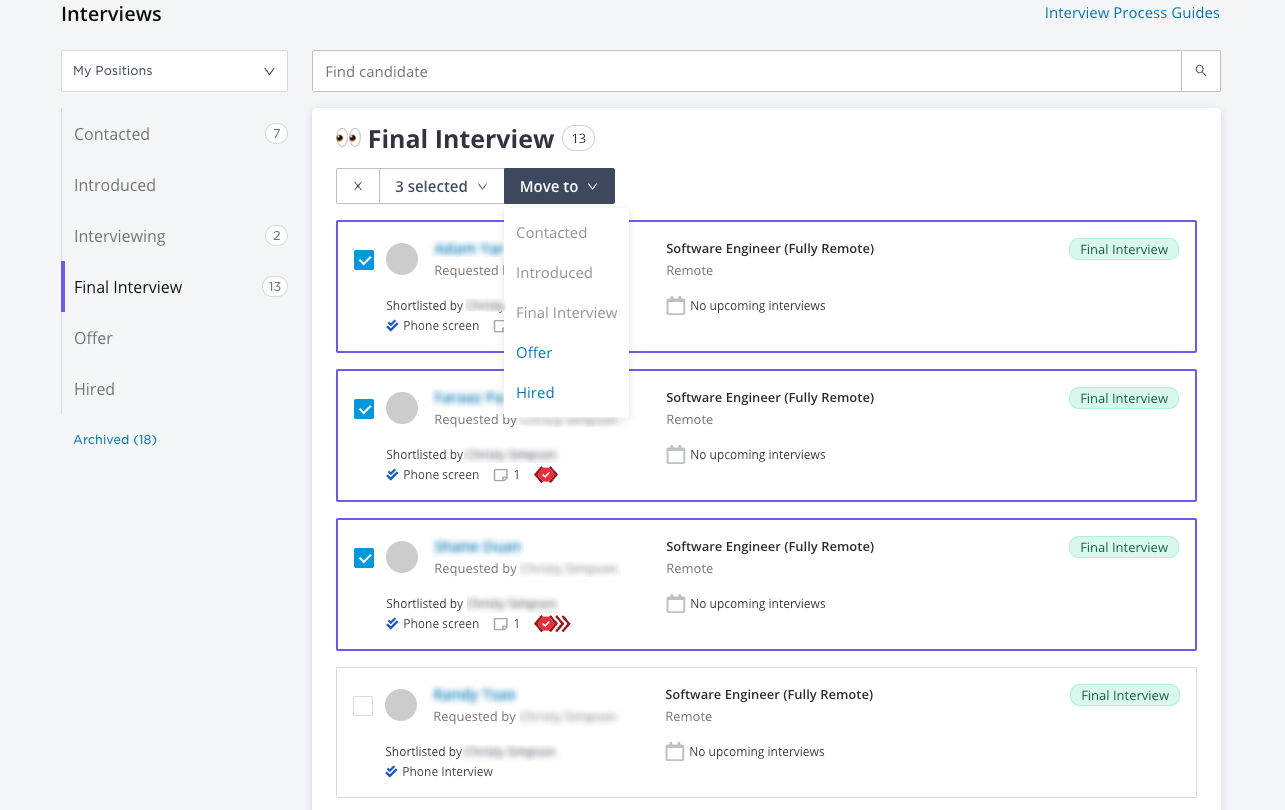Viewport: 1285px width, 810px height.
Task: Click the 13 count badge beside heading
Action: [578, 138]
